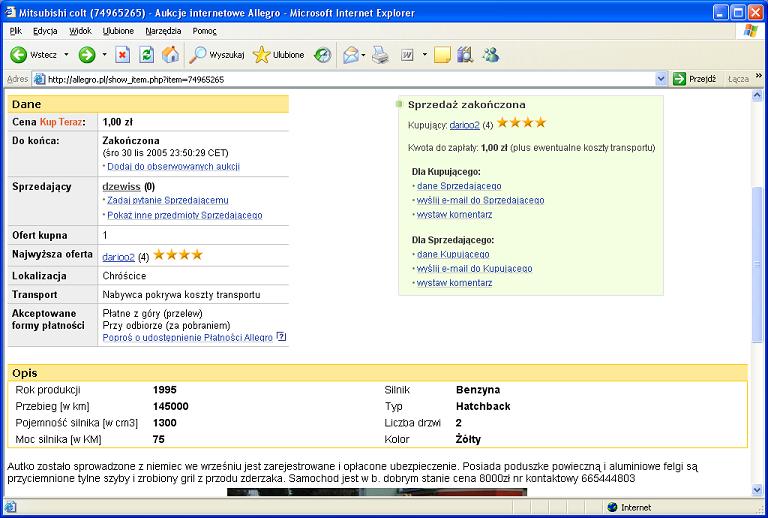Click the Internet zone status bar indicator
The height and width of the screenshot is (518, 768).
[629, 508]
